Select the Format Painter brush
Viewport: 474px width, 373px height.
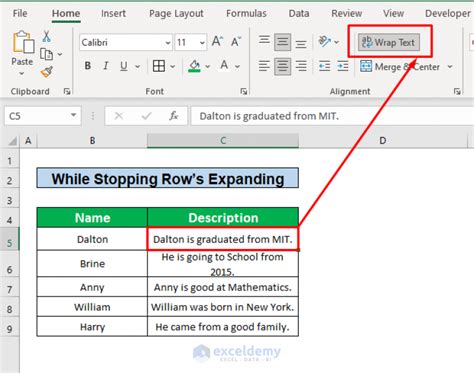[x=47, y=72]
